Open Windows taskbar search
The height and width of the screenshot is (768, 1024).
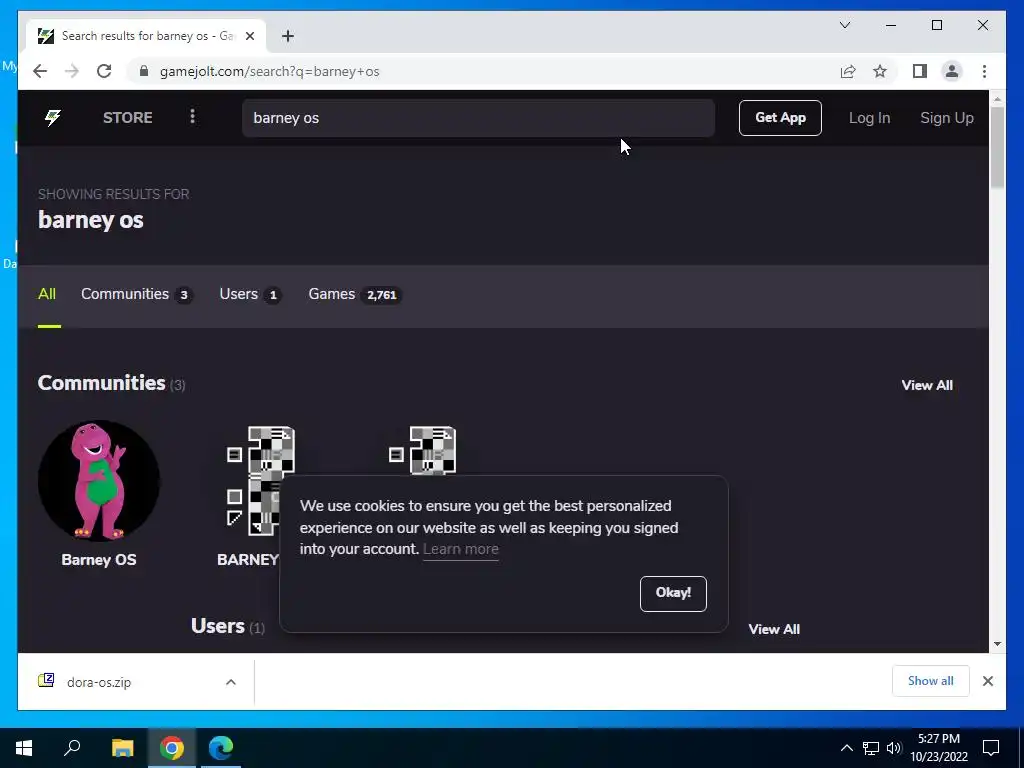point(72,748)
